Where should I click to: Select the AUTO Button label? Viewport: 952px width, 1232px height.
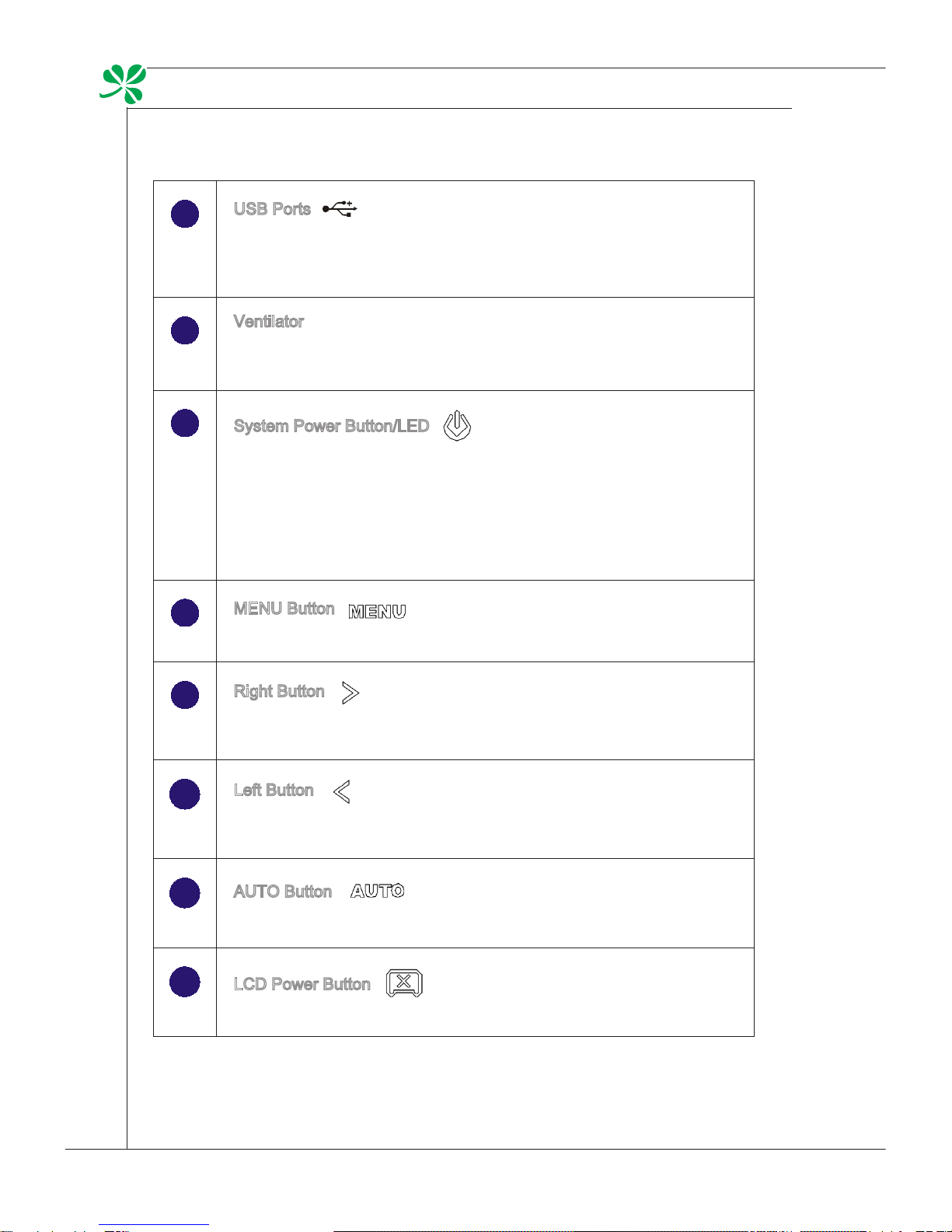(283, 892)
